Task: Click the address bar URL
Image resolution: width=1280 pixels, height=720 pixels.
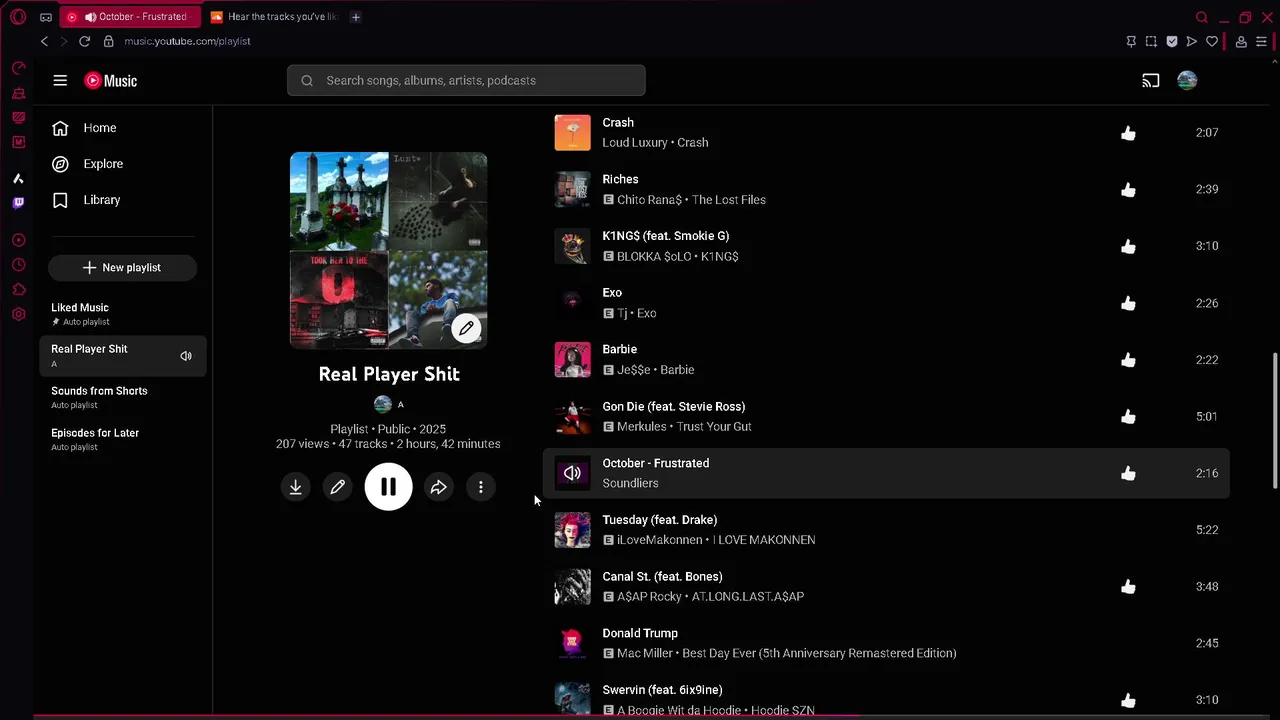Action: [x=187, y=42]
